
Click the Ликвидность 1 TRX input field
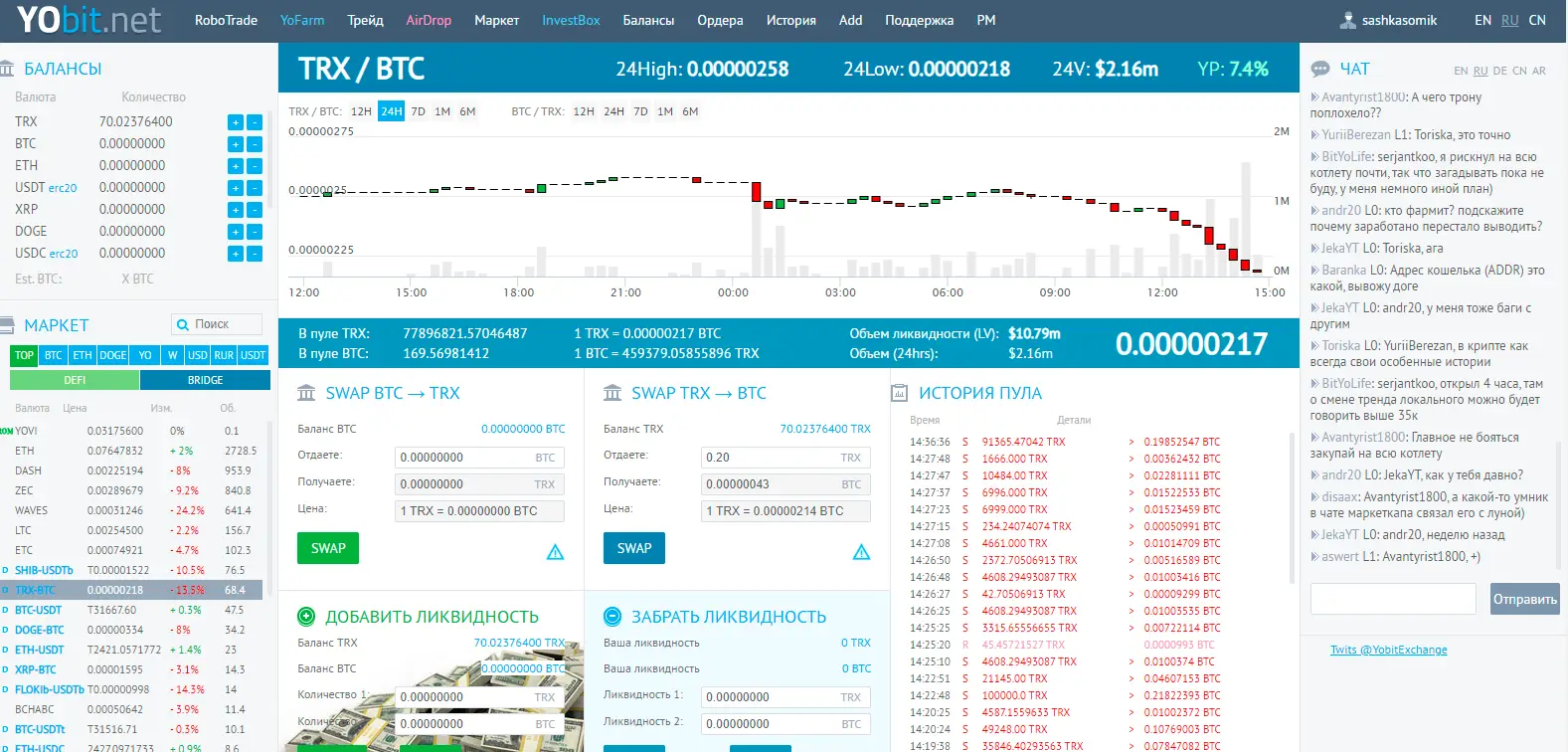coord(785,697)
